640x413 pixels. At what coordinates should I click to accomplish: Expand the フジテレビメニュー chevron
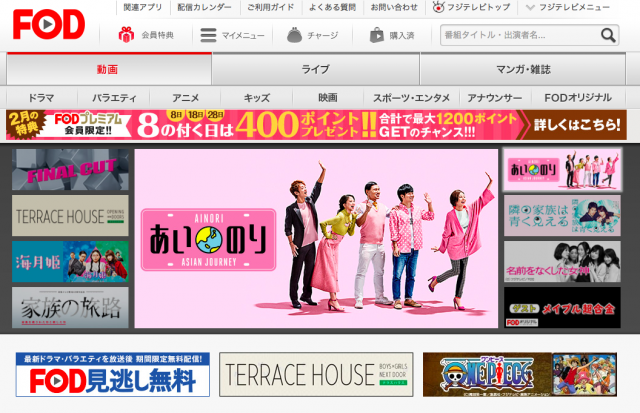click(x=530, y=7)
